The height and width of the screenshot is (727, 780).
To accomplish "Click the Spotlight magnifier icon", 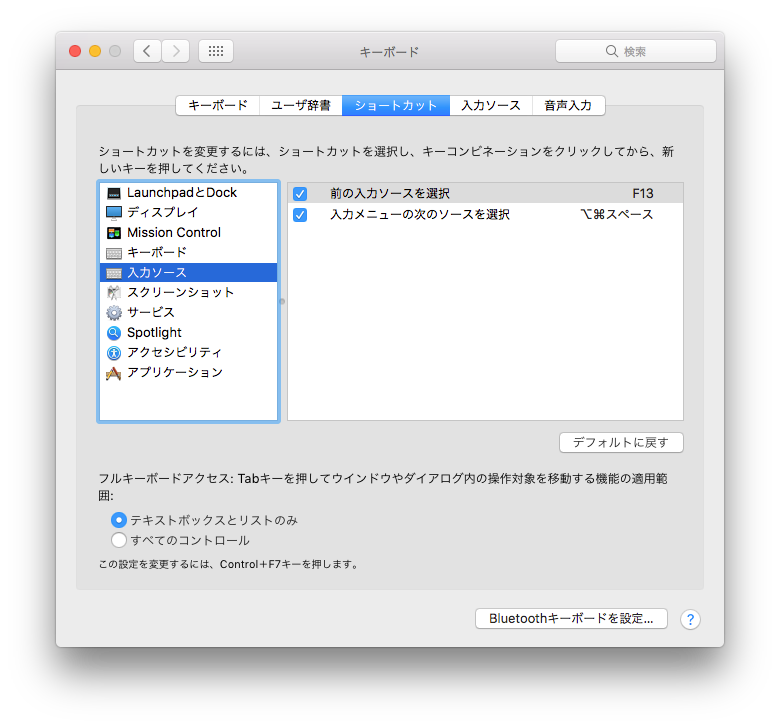I will pos(114,332).
